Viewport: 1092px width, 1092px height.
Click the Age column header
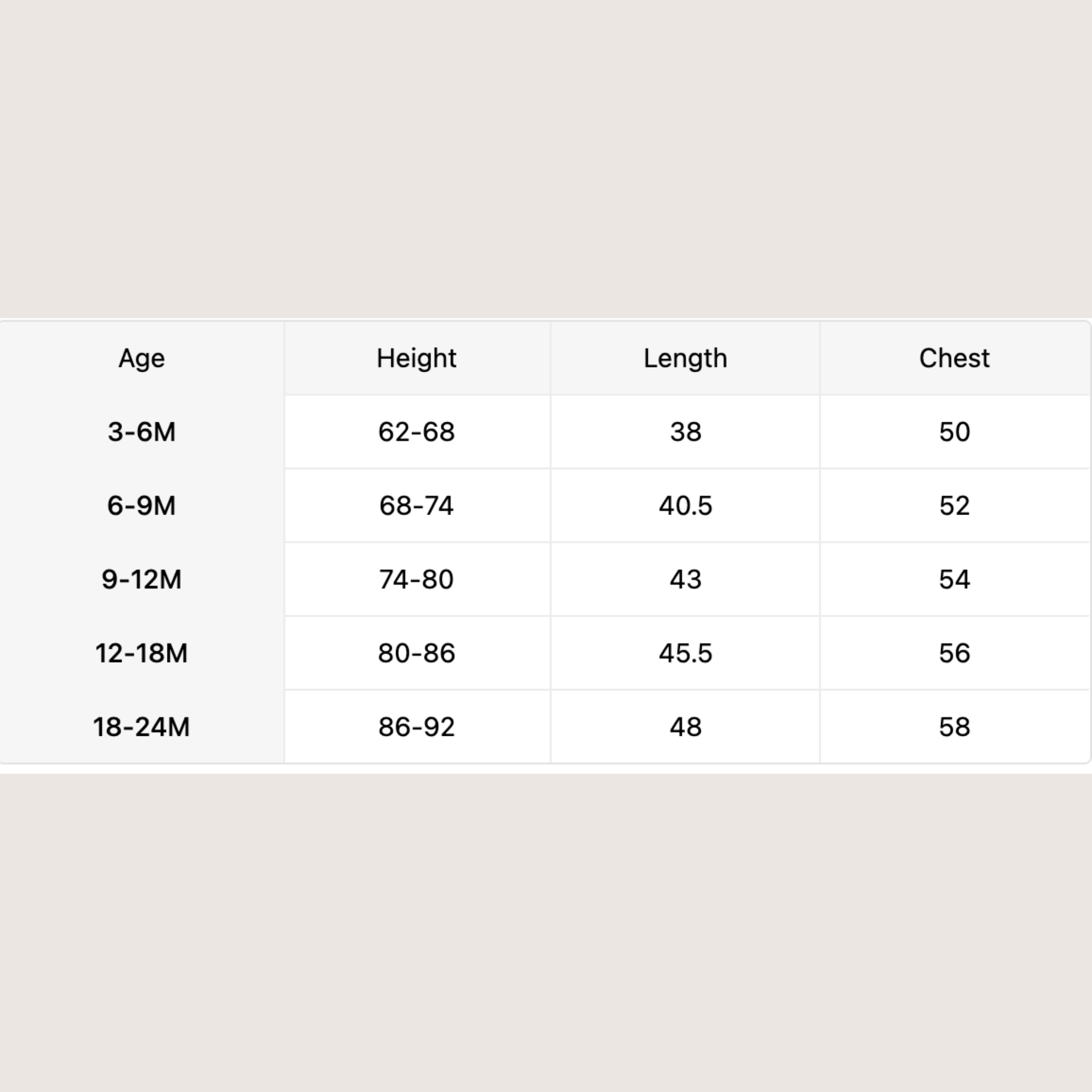coord(141,358)
